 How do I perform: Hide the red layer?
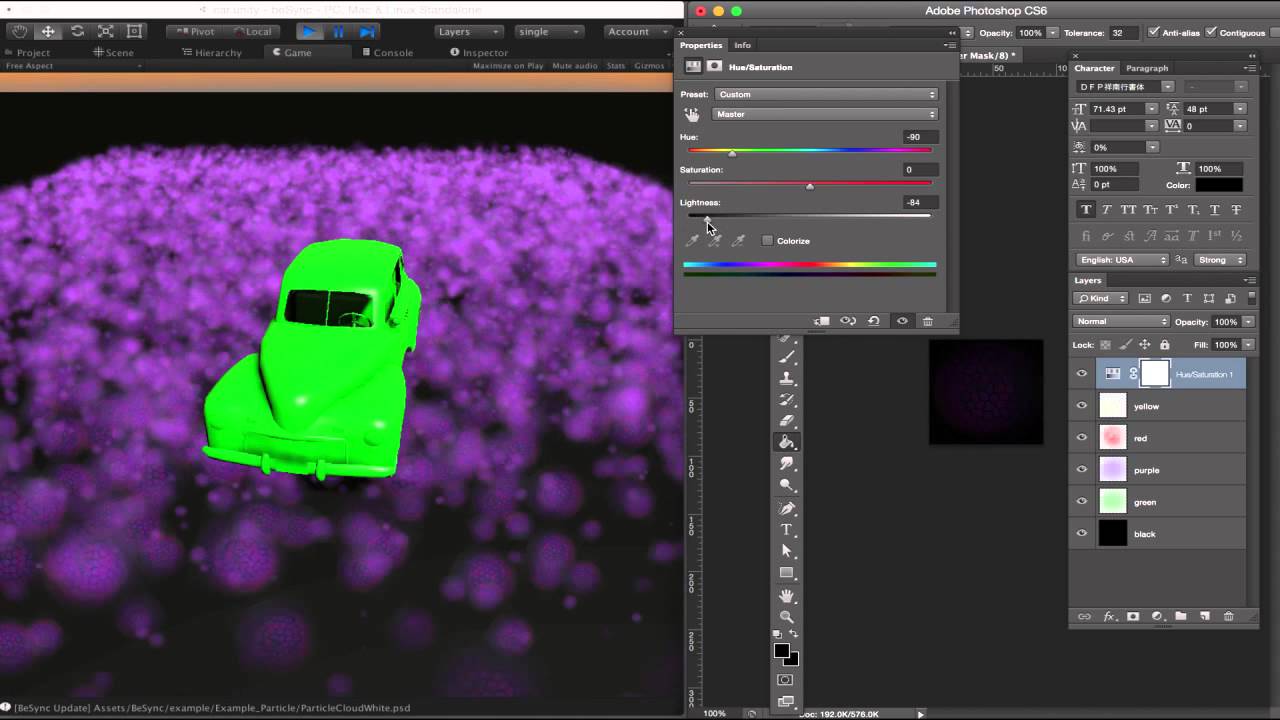tap(1081, 438)
